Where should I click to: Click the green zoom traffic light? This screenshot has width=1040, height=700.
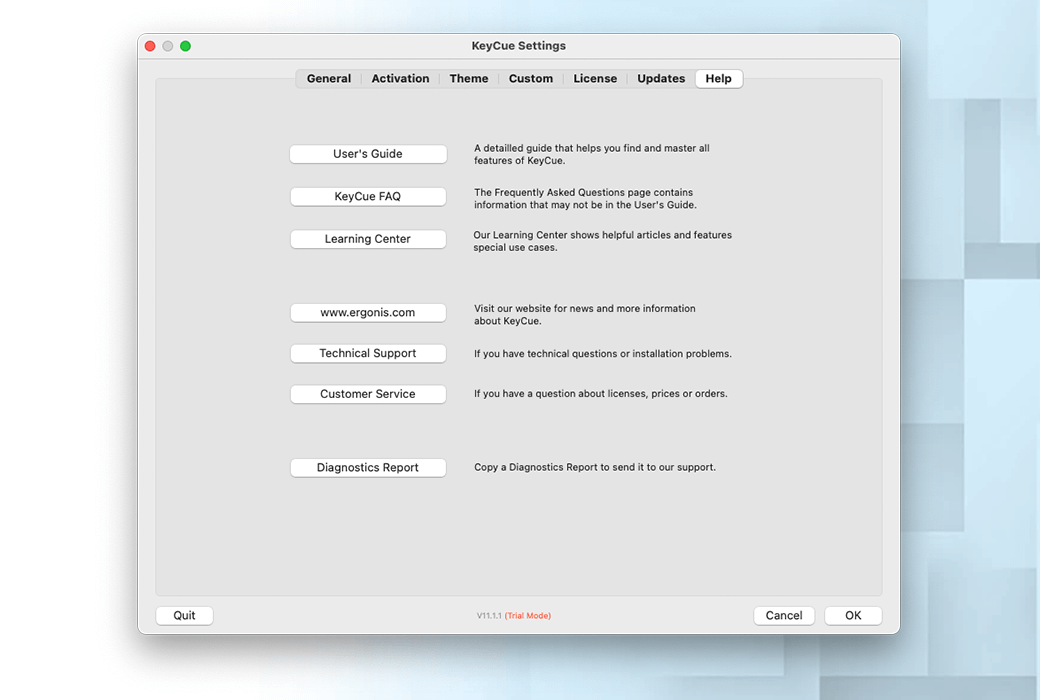(185, 45)
